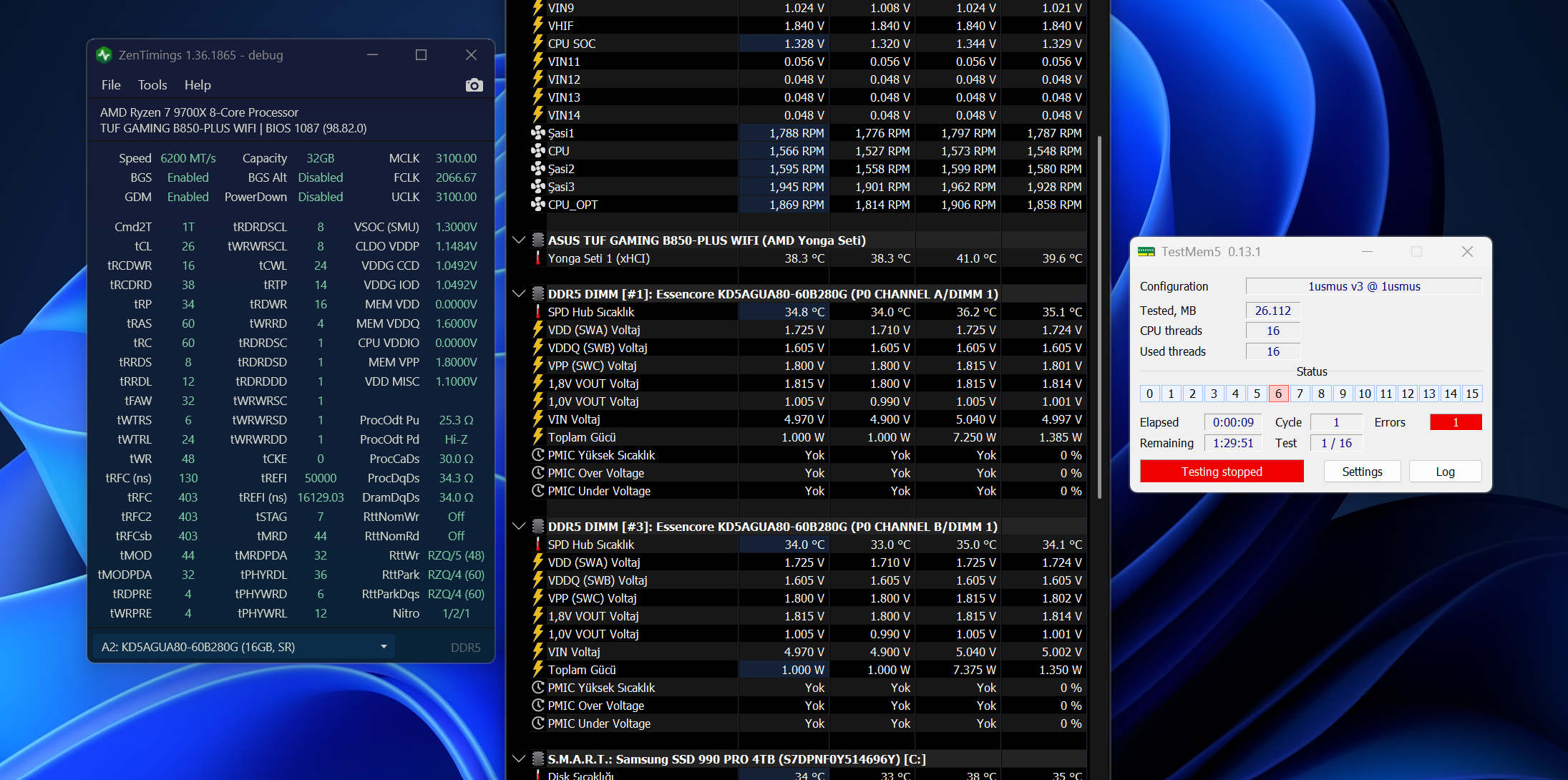Image resolution: width=1568 pixels, height=780 pixels.
Task: Open the Help menu in ZenTimings
Action: [198, 85]
